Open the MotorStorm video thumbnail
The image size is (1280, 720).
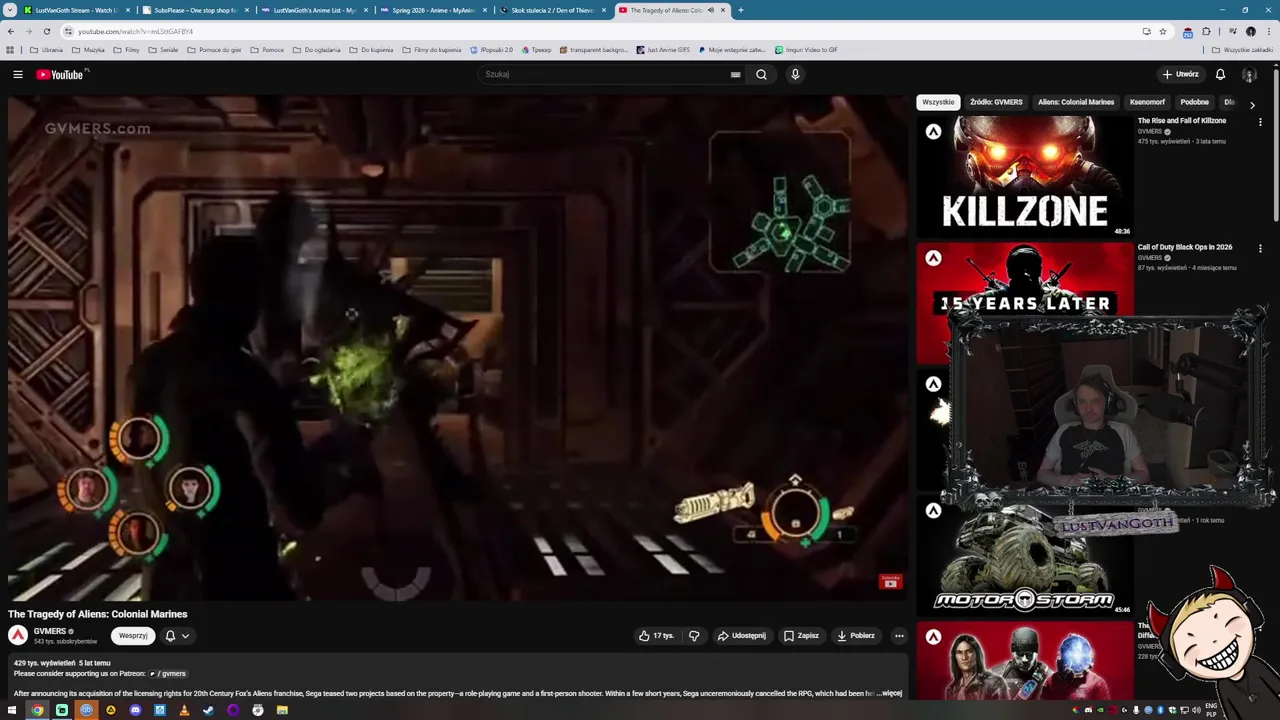click(1025, 555)
